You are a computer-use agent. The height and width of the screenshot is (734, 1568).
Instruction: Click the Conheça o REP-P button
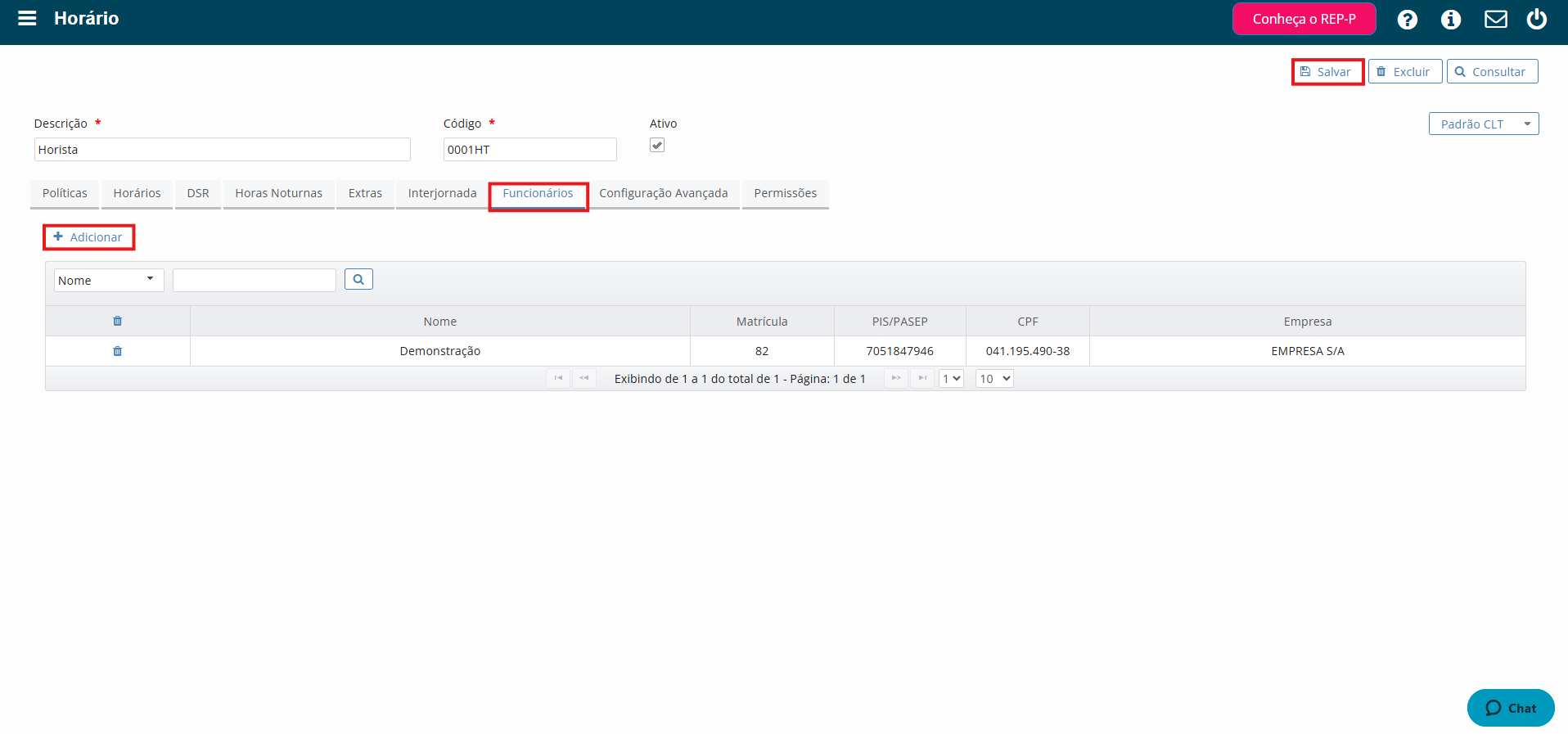1304,19
